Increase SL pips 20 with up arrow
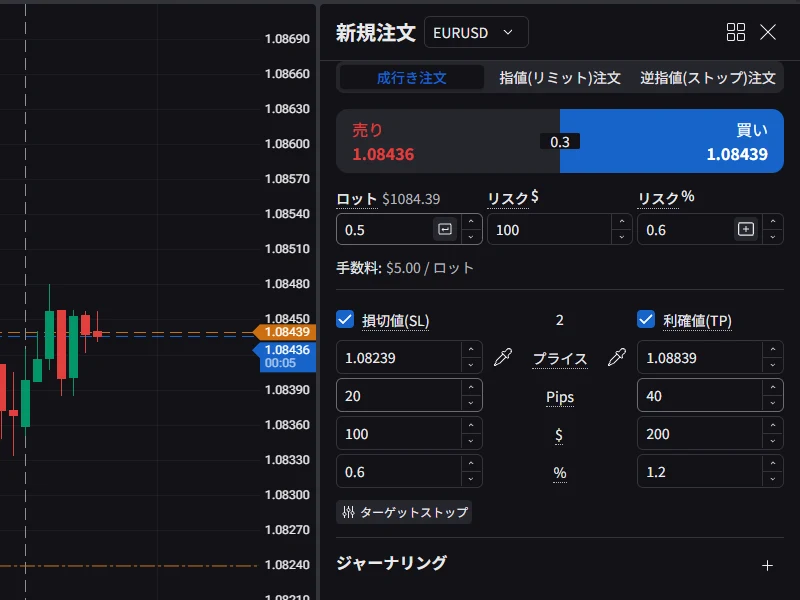The width and height of the screenshot is (800, 600). [x=471, y=387]
